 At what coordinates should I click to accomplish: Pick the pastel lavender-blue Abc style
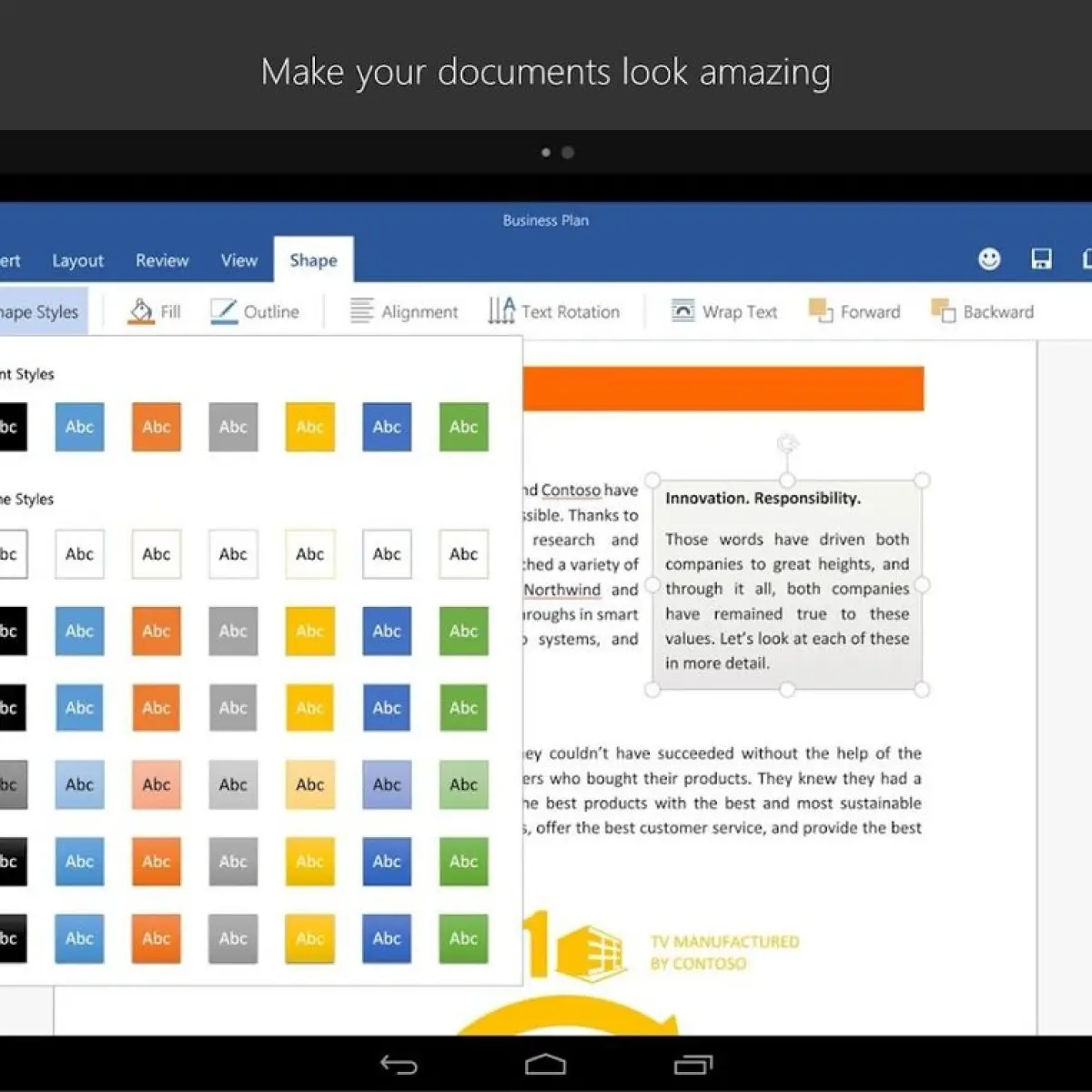click(x=387, y=784)
